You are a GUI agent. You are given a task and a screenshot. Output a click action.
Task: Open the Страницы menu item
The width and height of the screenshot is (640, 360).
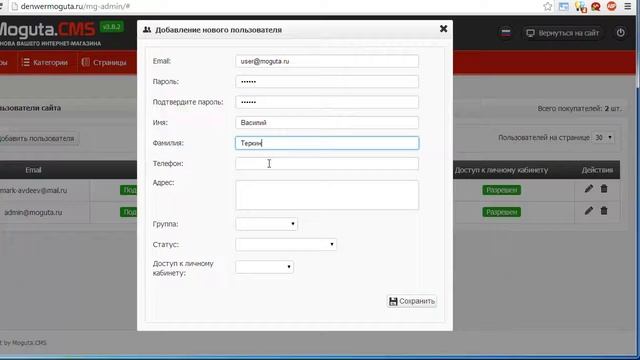(x=104, y=62)
